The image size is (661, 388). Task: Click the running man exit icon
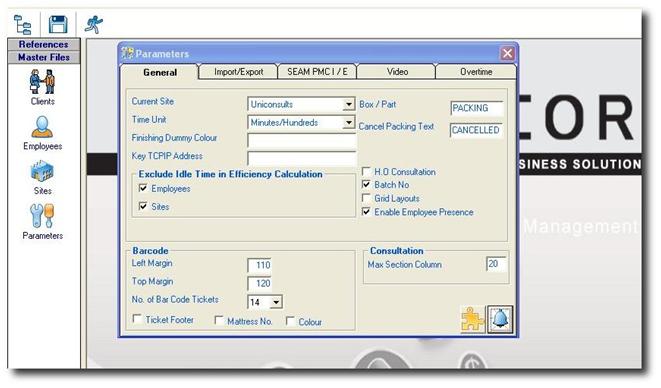(x=93, y=24)
